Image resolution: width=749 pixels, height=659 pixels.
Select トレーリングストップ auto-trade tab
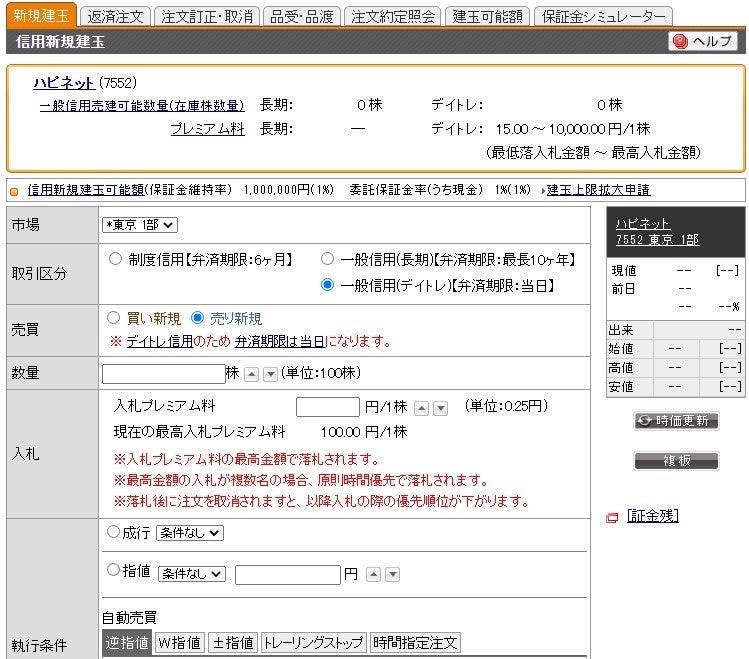(314, 642)
